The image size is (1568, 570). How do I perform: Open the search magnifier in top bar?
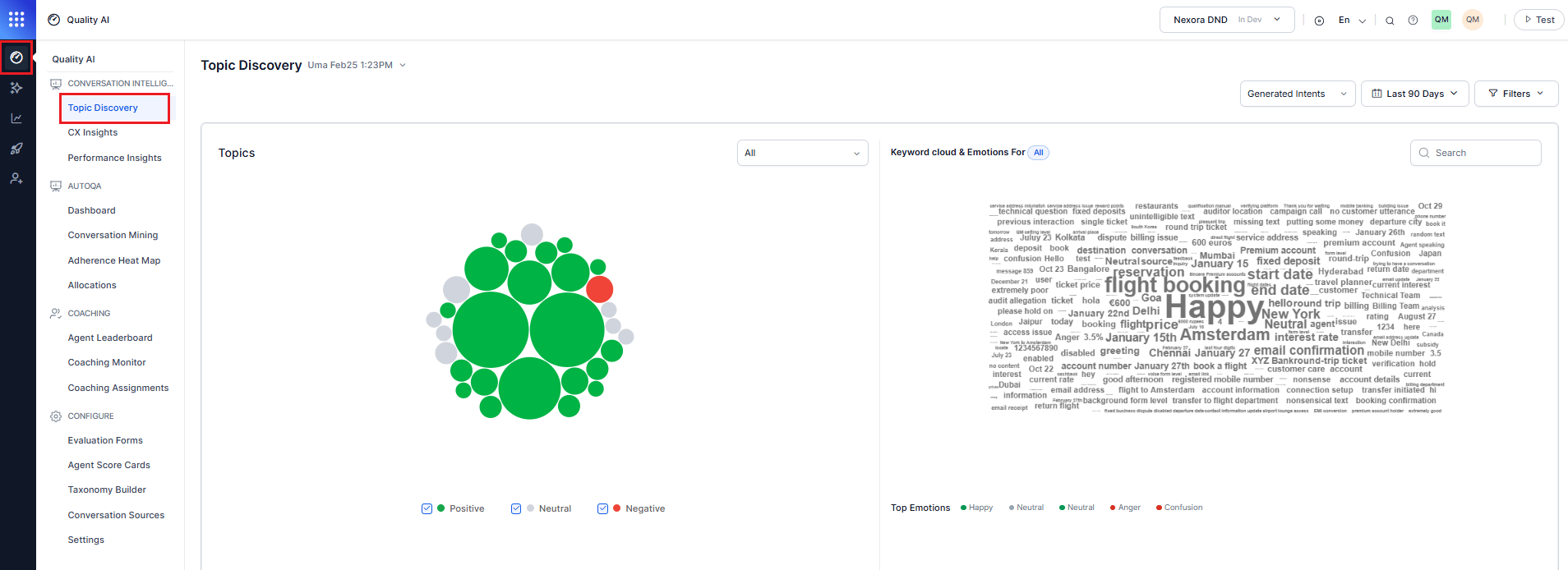click(x=1390, y=21)
